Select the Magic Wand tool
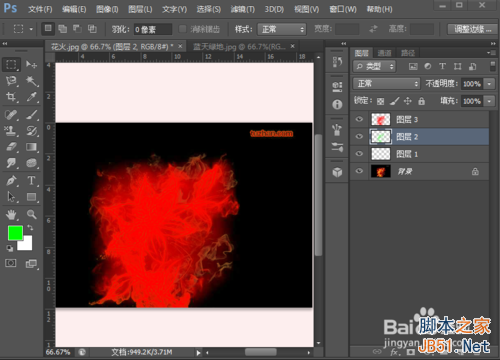 point(32,81)
